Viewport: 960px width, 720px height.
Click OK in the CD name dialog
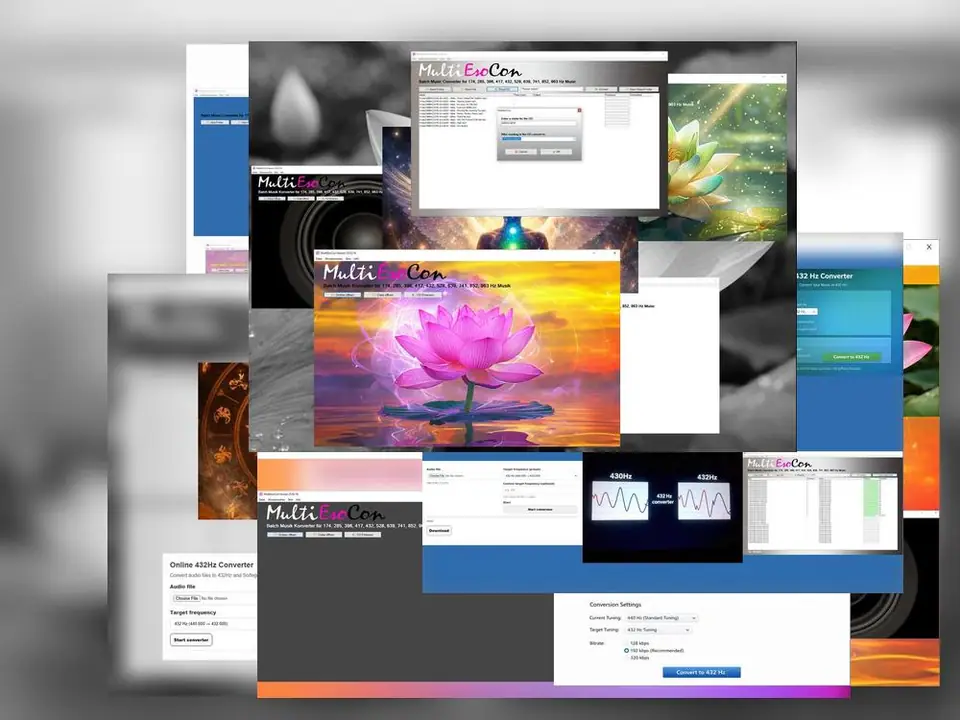(556, 151)
